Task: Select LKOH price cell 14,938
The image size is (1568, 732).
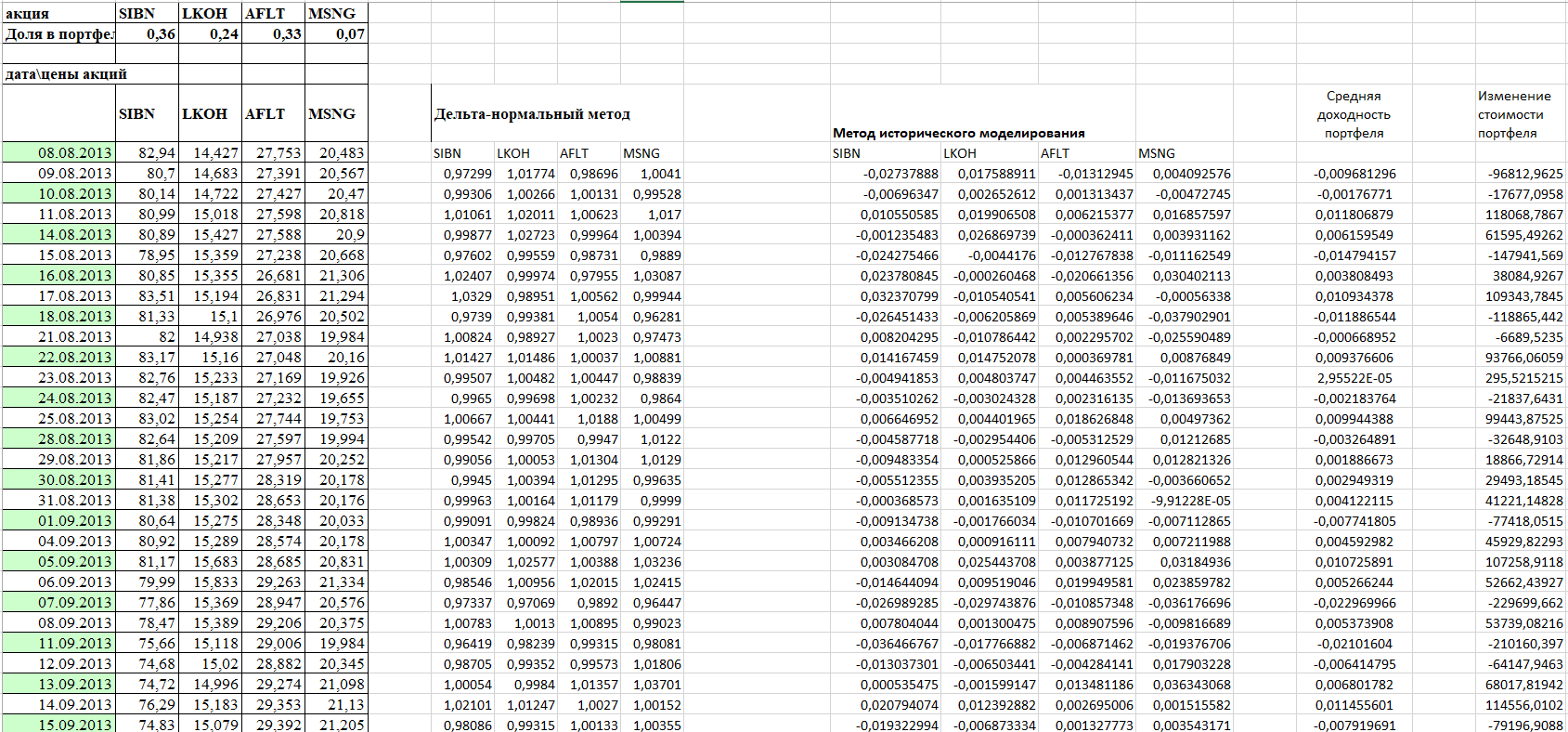Action: click(211, 336)
